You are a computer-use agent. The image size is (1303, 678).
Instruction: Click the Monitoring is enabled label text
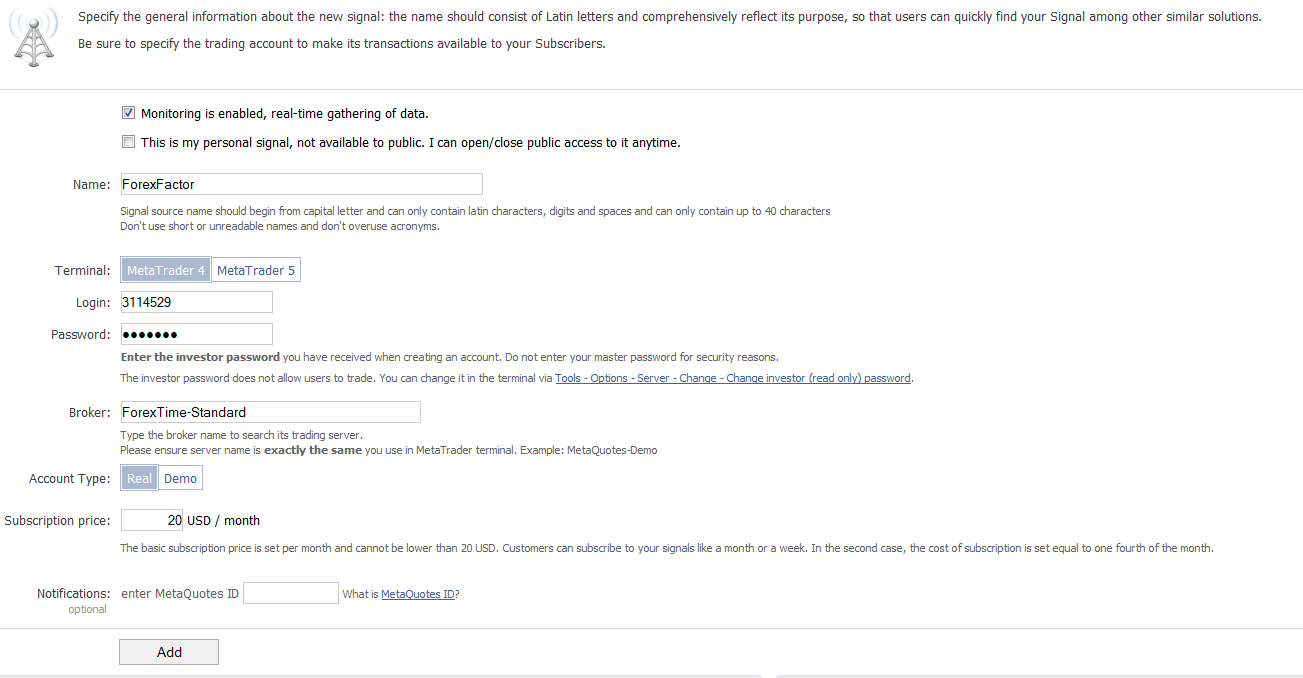284,114
